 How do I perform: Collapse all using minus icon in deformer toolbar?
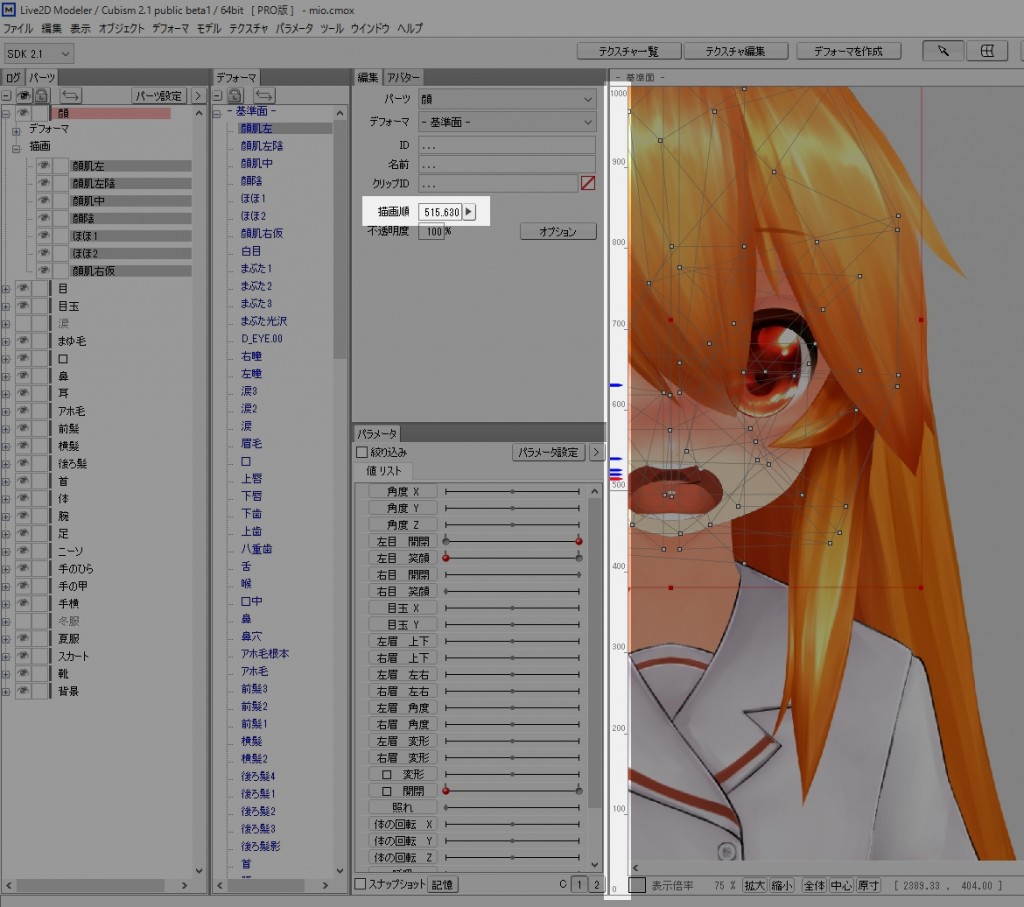[218, 95]
